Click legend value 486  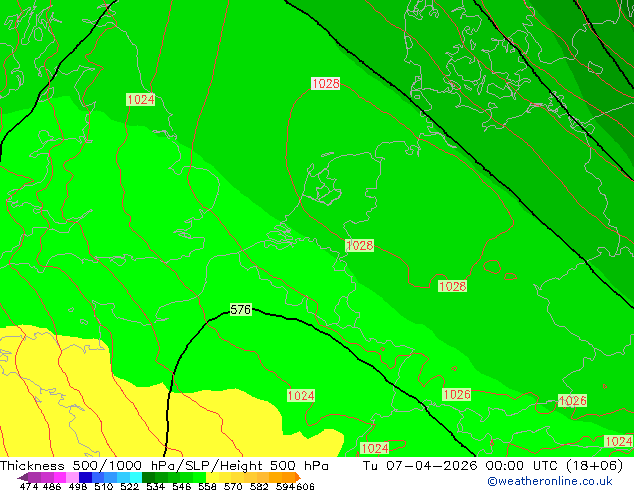coord(52,486)
